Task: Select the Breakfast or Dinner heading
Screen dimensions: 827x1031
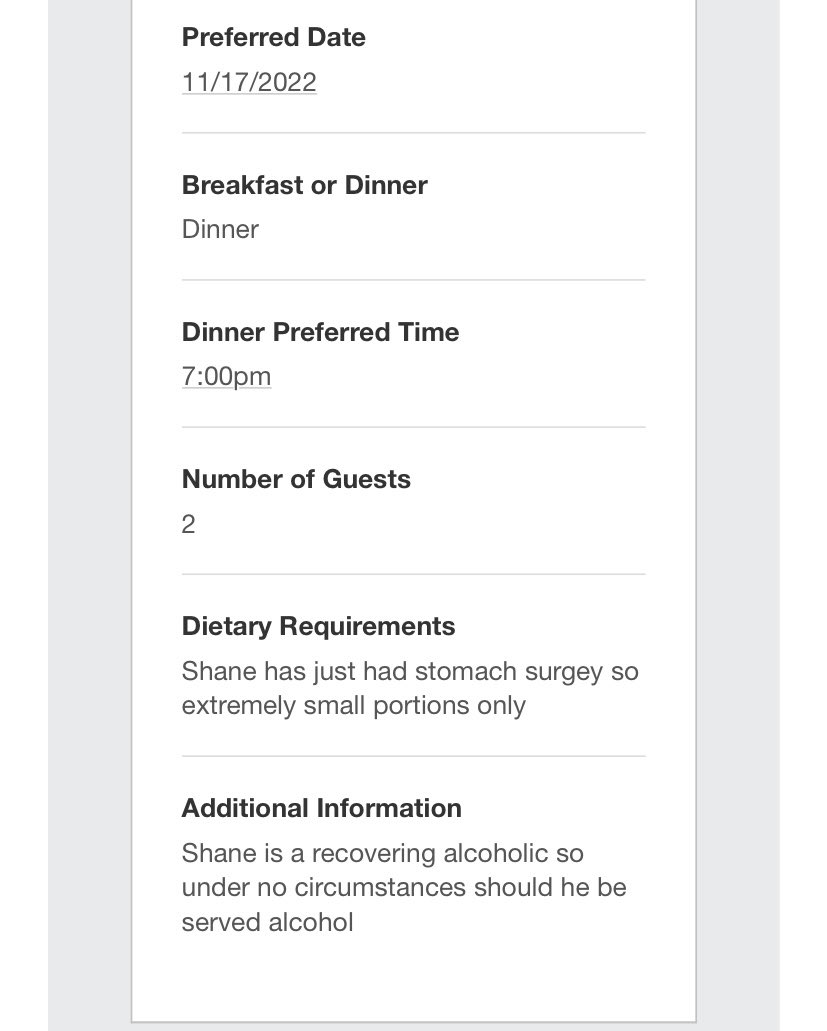Action: [x=304, y=185]
